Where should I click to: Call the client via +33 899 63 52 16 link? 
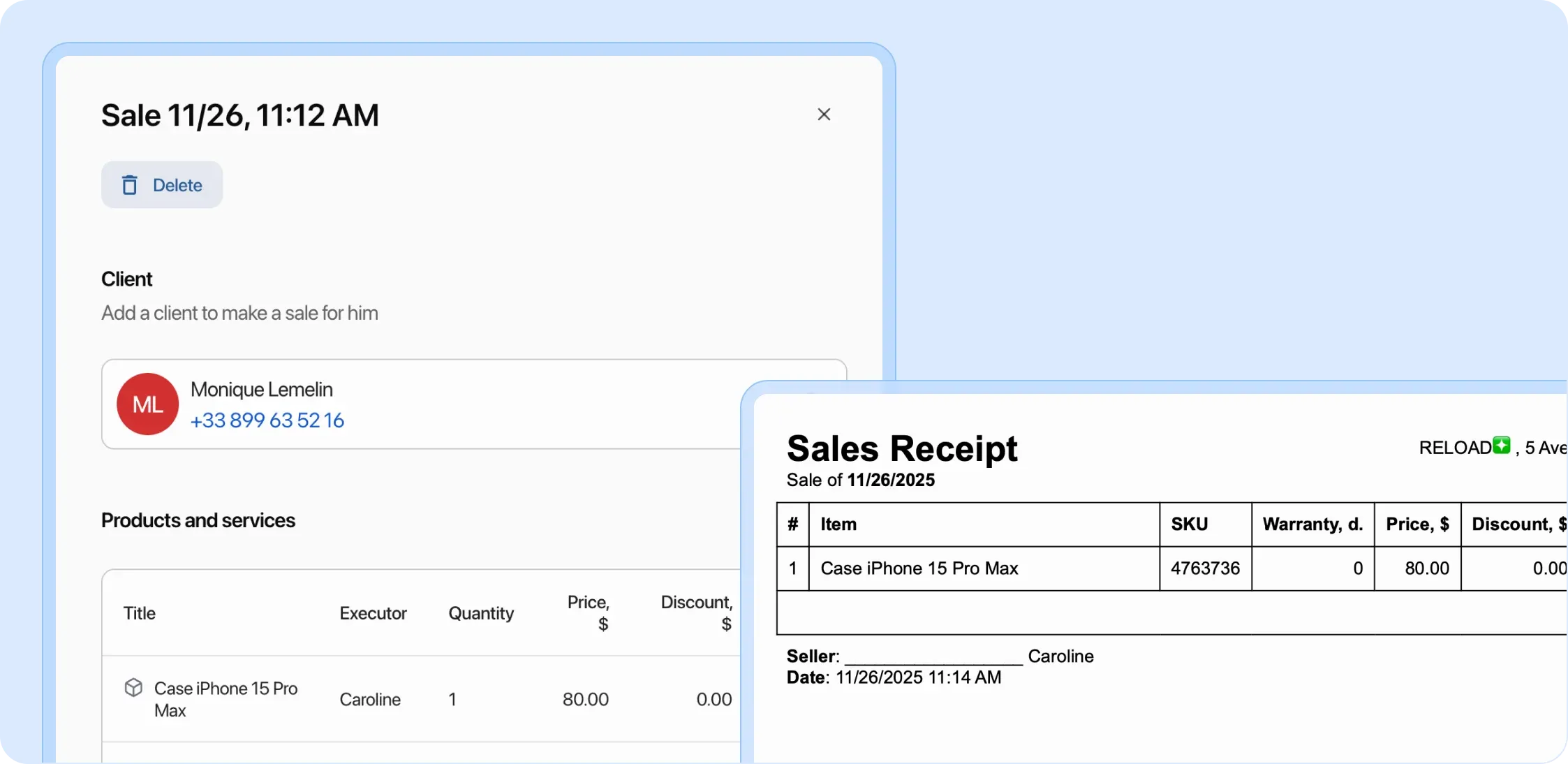tap(267, 420)
